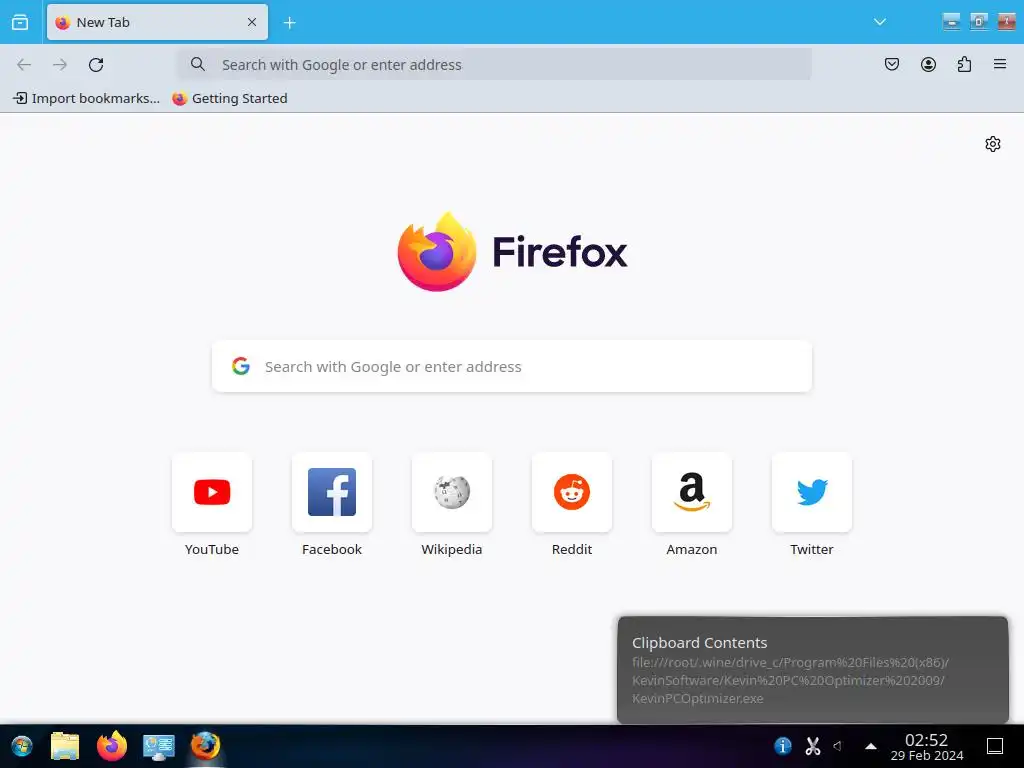Click Import bookmarks toolbar item

pos(86,98)
